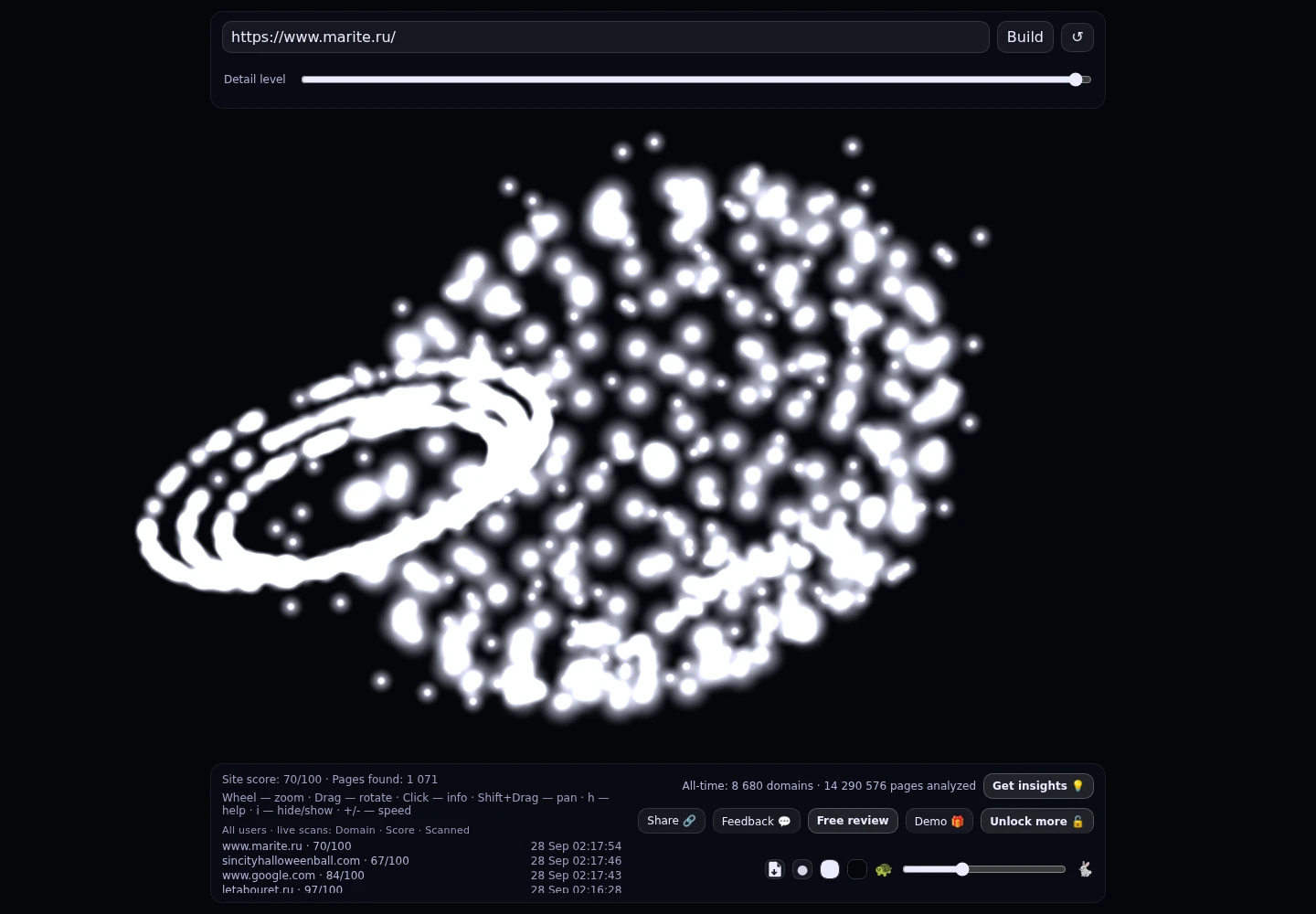This screenshot has width=1316, height=914.
Task: Launch the Demo button
Action: (939, 821)
